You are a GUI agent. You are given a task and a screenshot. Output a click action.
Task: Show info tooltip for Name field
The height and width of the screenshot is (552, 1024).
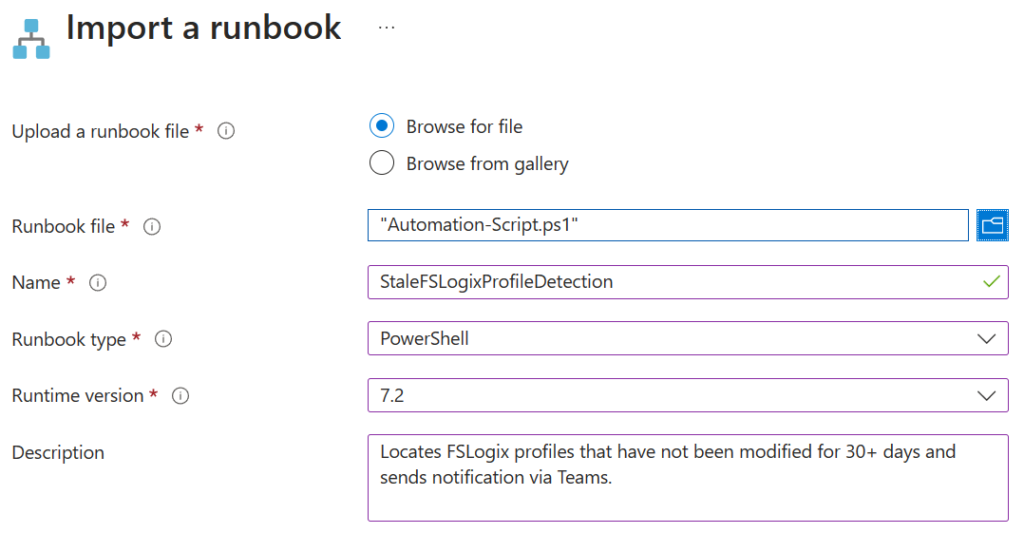(x=98, y=283)
